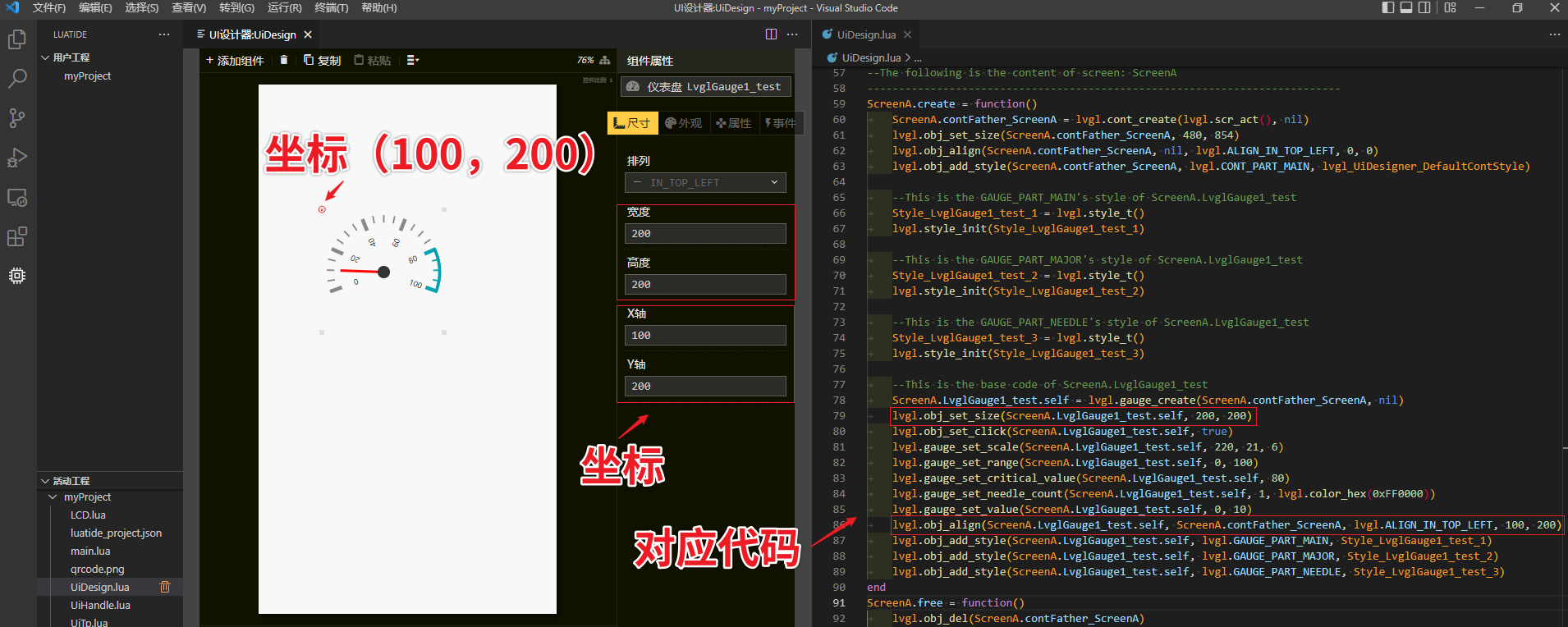1568x627 pixels.
Task: Click breadcrumb ellipsis after UiDesign.lua
Action: tap(918, 58)
